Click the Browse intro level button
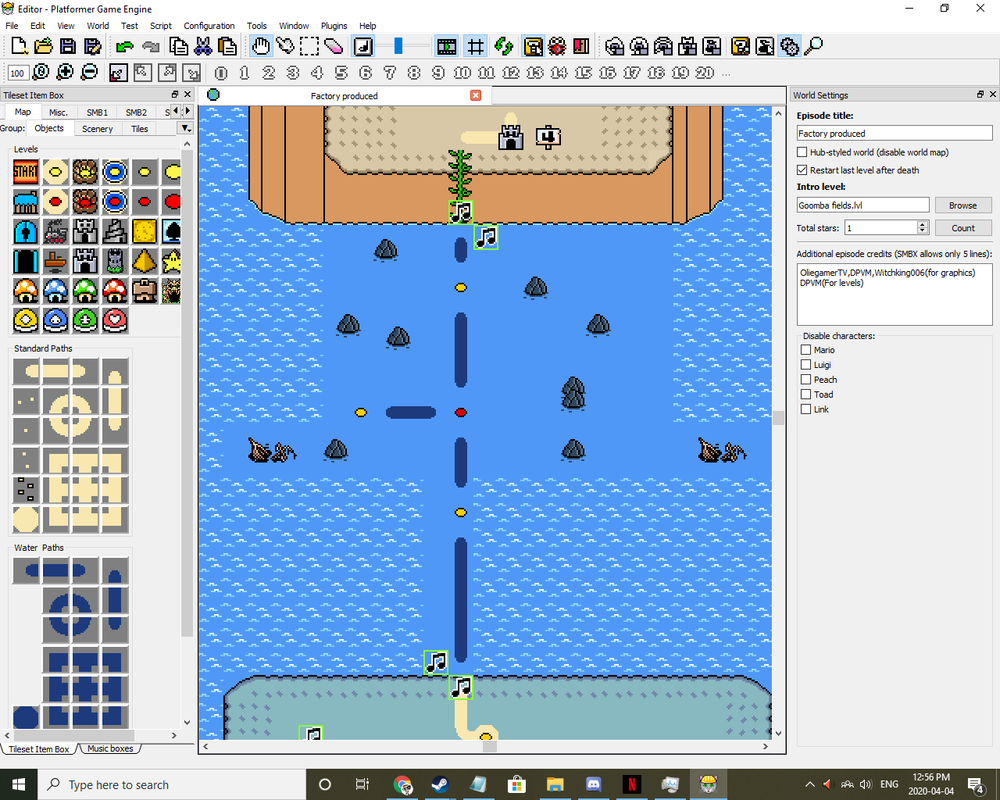1000x800 pixels. [x=963, y=205]
